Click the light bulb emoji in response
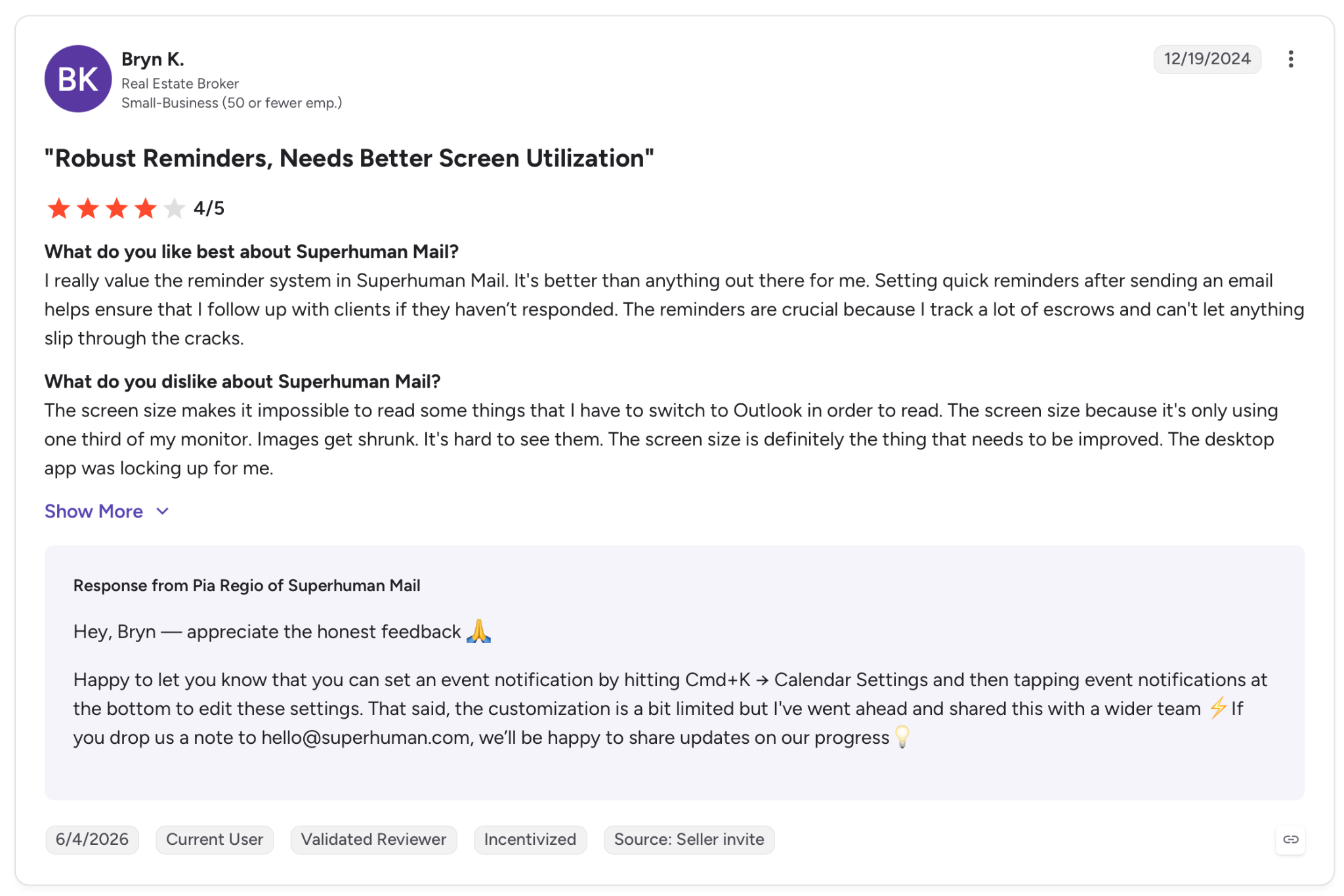This screenshot has width=1344, height=896. pyautogui.click(x=902, y=737)
